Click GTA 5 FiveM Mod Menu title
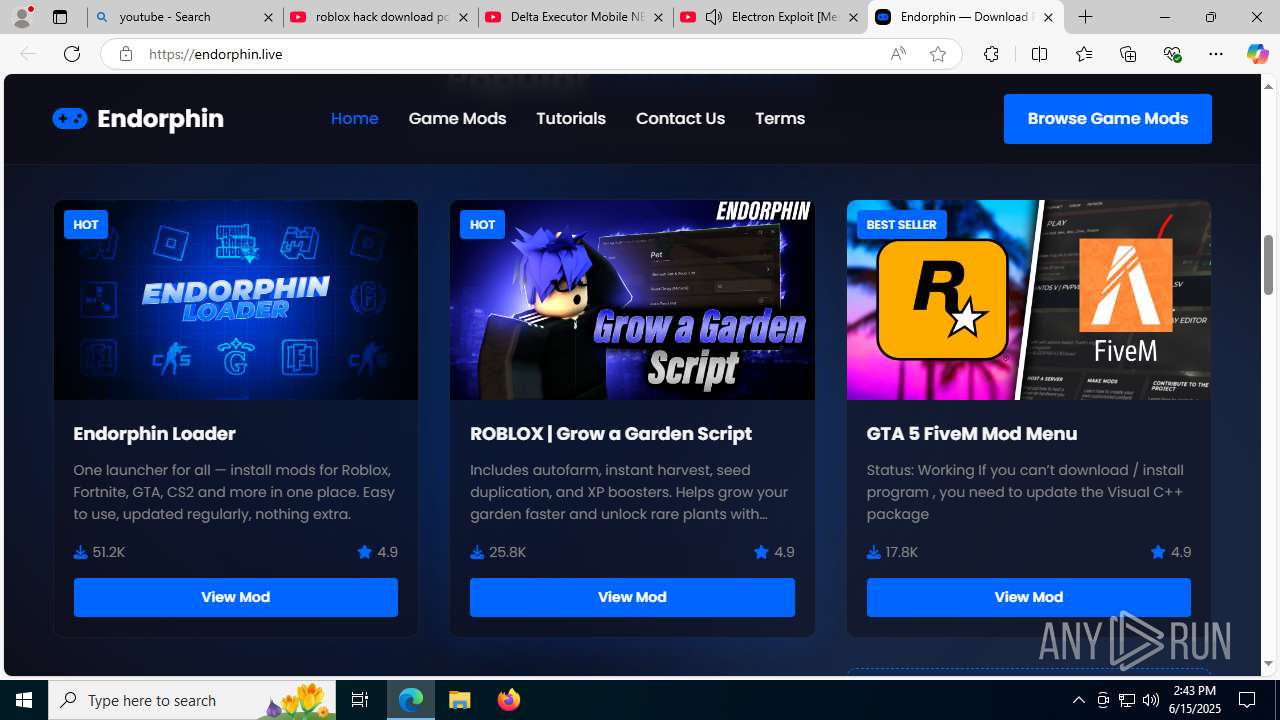Viewport: 1280px width, 720px height. point(972,433)
